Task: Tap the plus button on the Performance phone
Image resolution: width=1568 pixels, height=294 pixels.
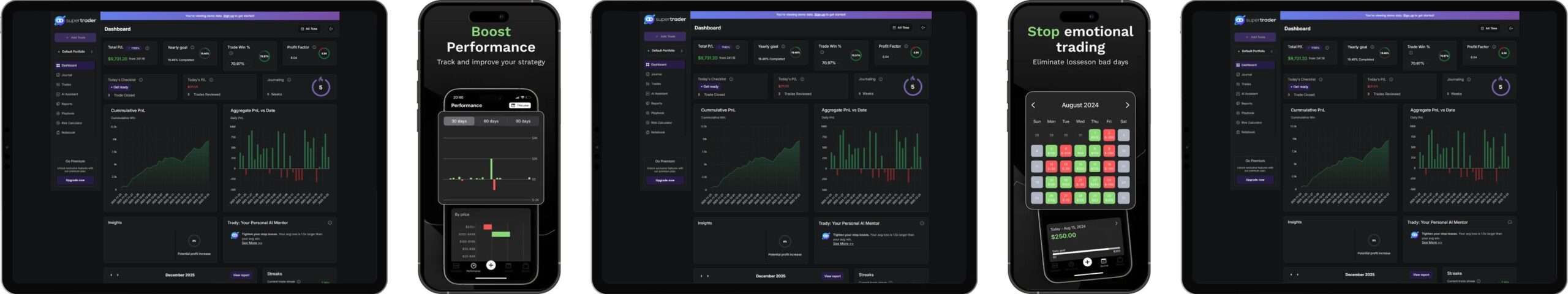Action: [491, 265]
